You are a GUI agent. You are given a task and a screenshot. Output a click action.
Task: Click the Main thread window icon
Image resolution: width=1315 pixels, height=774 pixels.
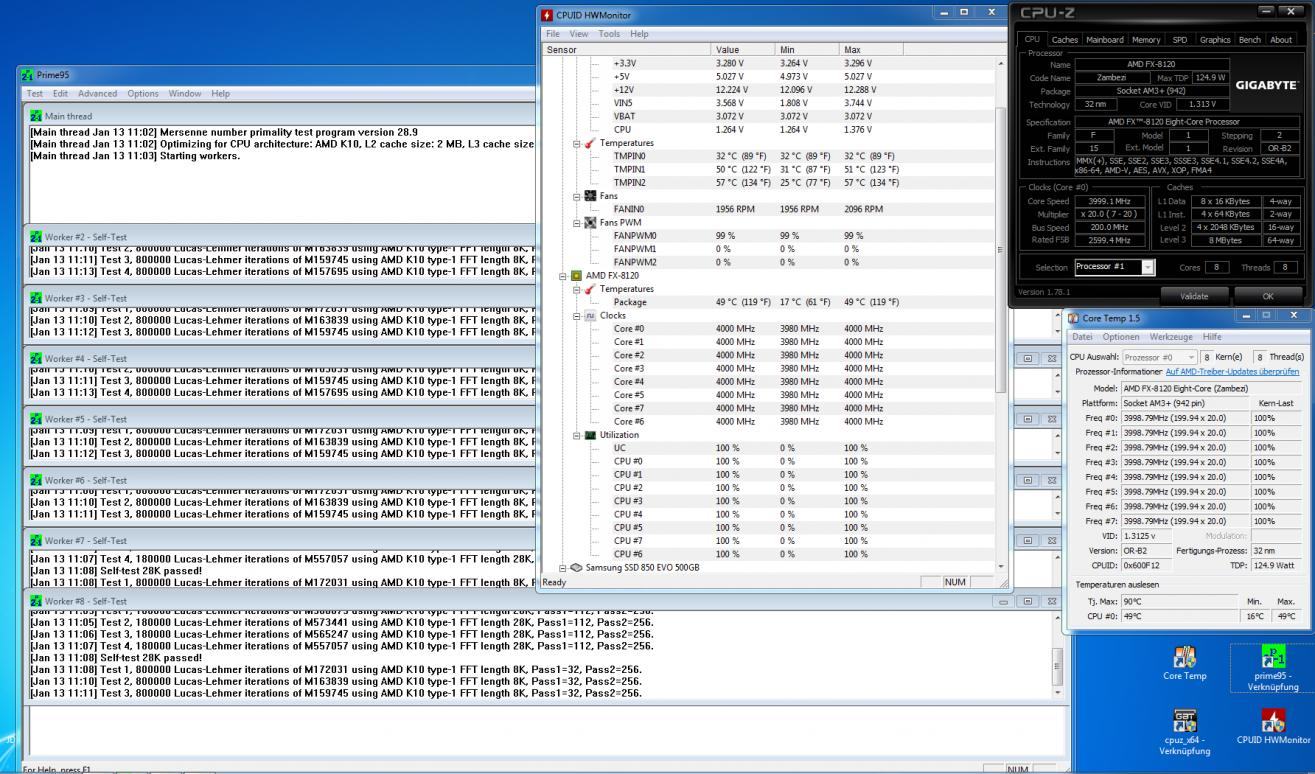37,116
